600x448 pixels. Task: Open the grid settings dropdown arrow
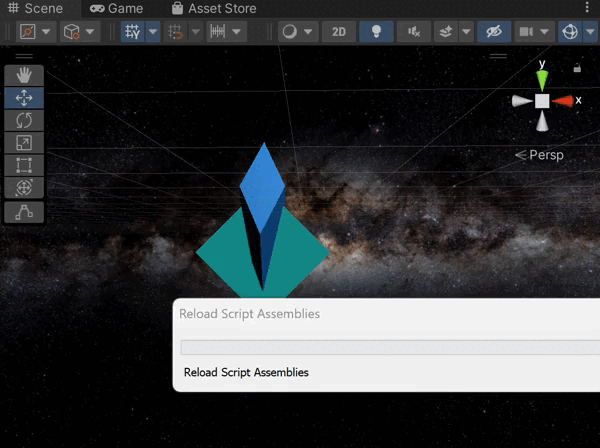pos(153,31)
